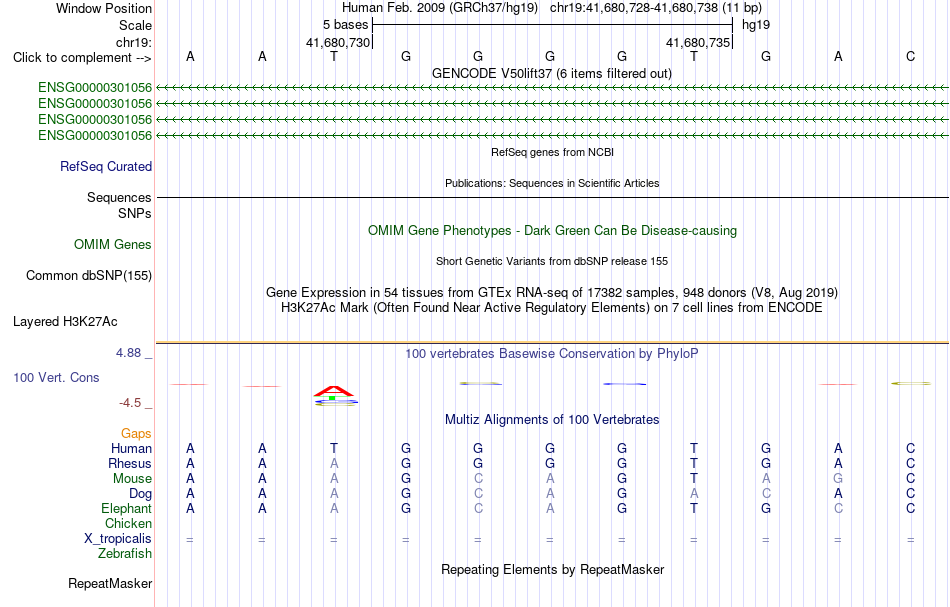
Task: Select the Mouse species label
Action: coord(132,479)
